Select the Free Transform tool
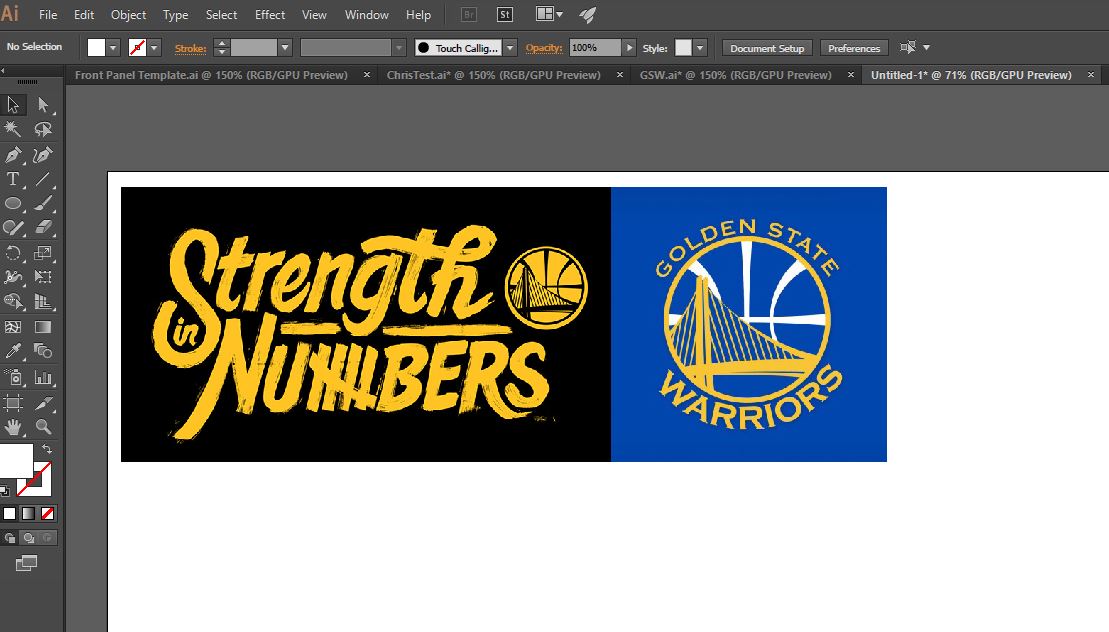The height and width of the screenshot is (632, 1109). (x=43, y=277)
